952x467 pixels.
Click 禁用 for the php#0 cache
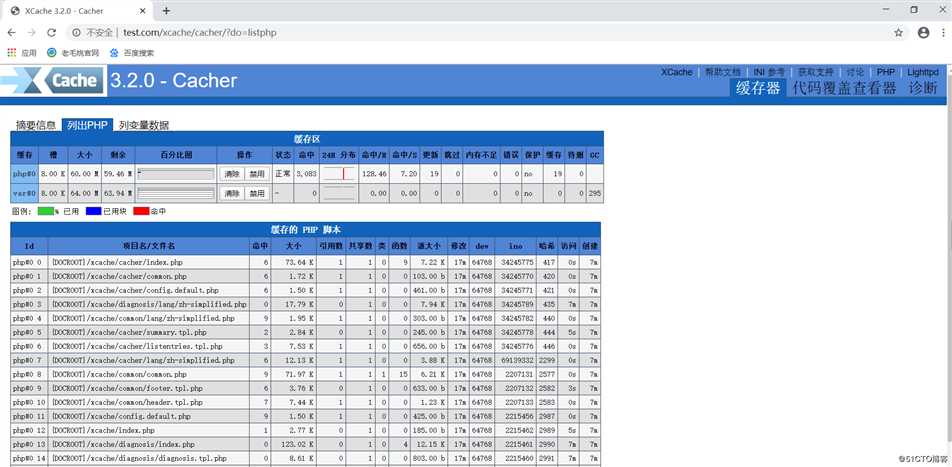coord(257,174)
